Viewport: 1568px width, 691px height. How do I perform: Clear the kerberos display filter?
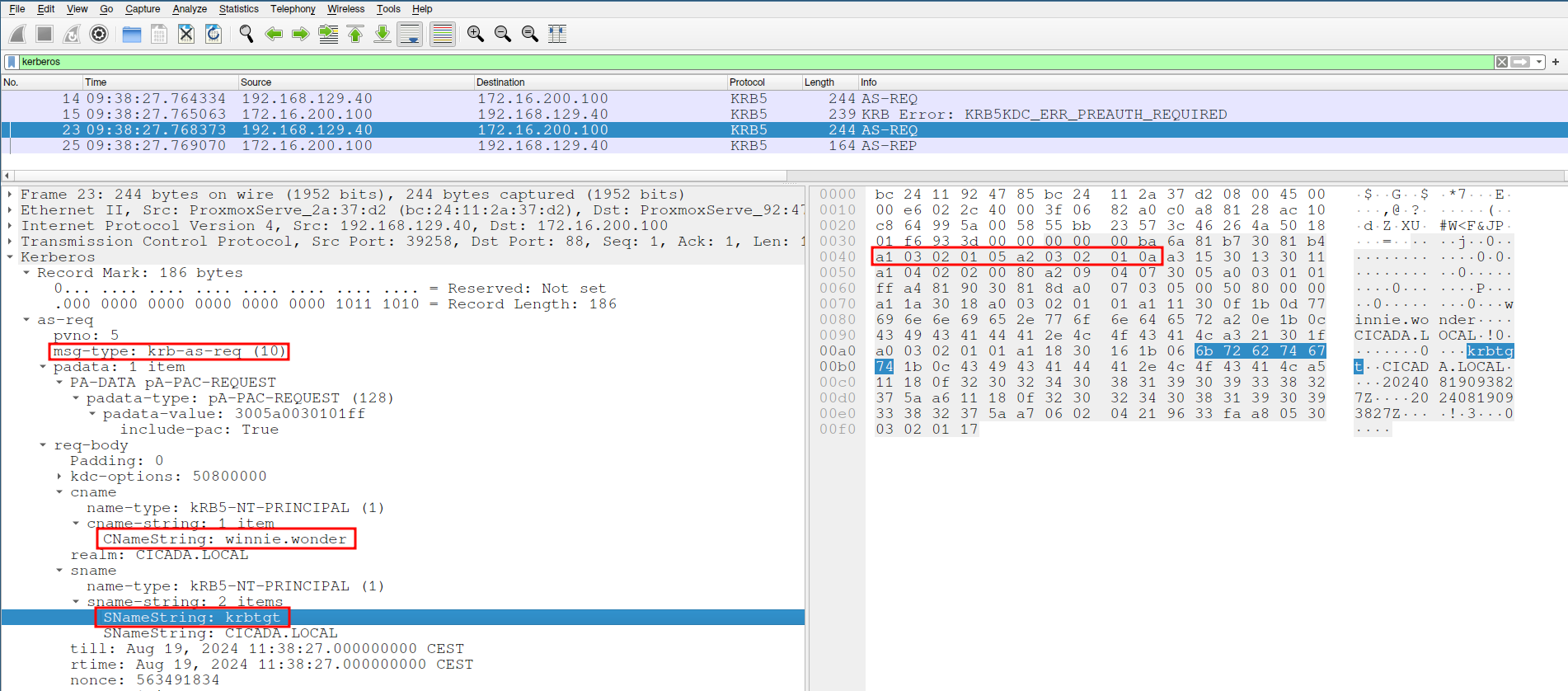(1502, 62)
